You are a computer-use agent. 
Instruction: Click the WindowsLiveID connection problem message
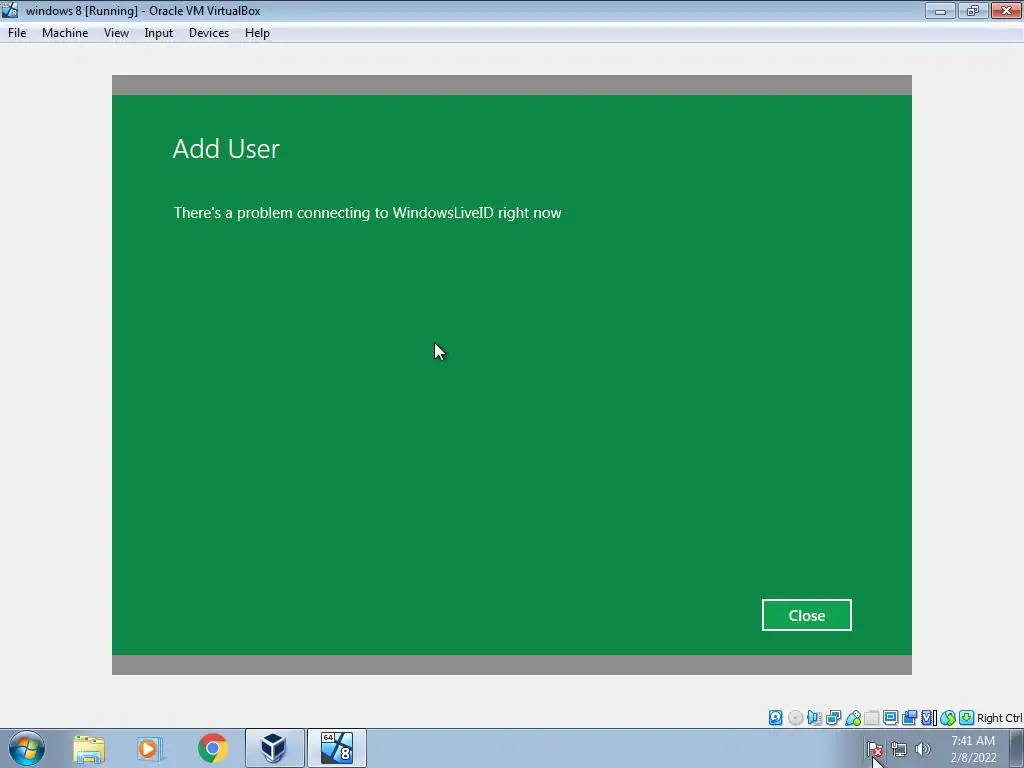368,213
